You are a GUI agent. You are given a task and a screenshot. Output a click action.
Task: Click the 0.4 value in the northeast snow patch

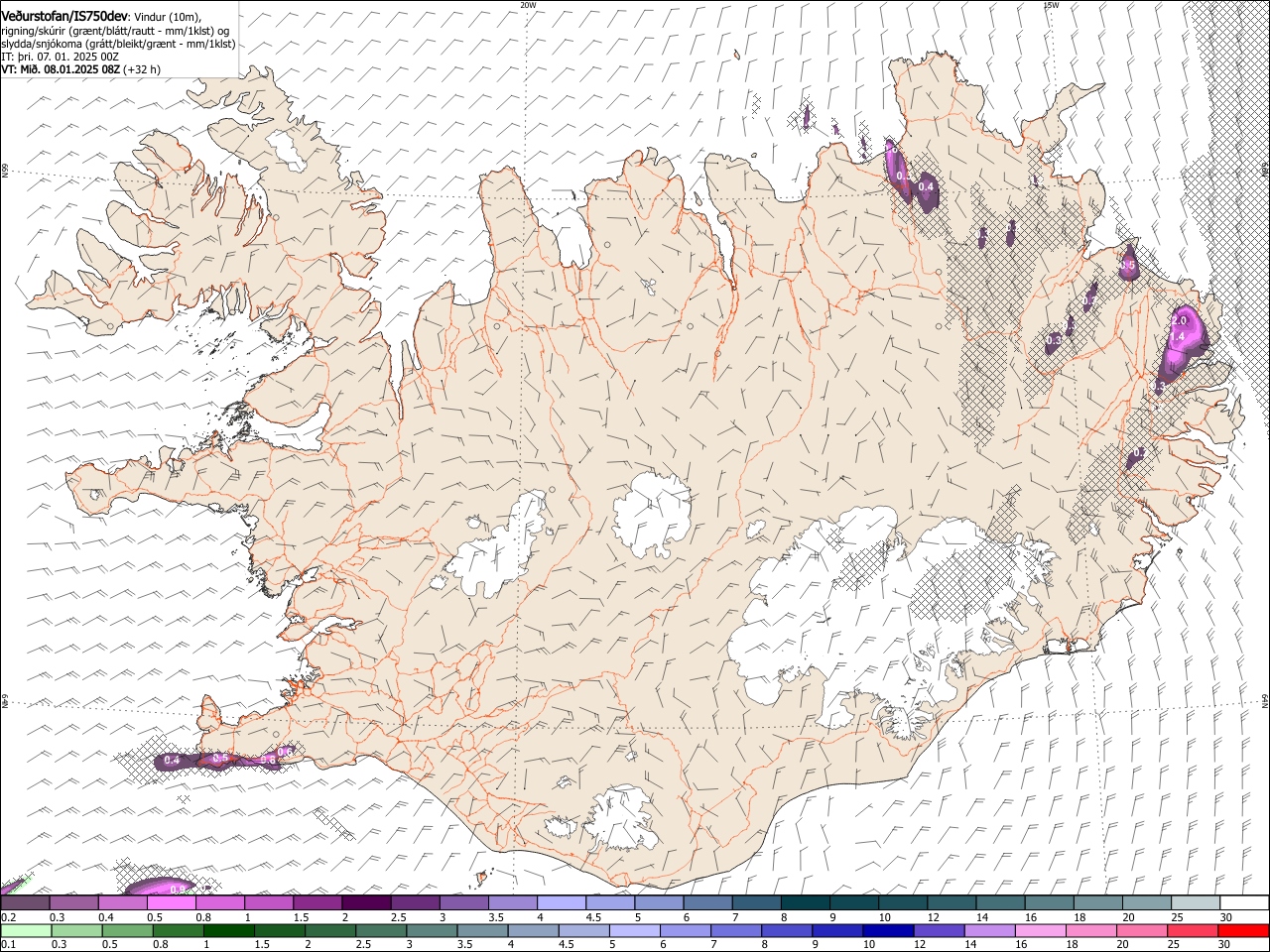(926, 186)
